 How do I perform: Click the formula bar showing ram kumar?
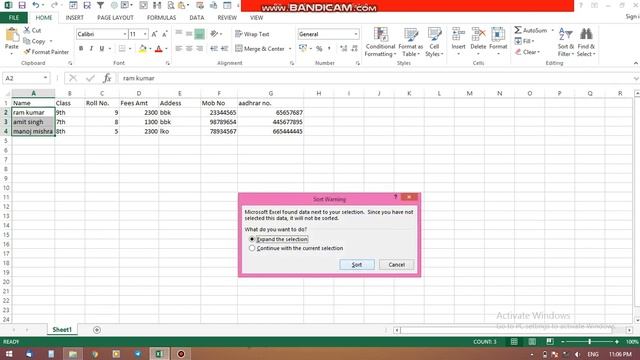tap(376, 78)
